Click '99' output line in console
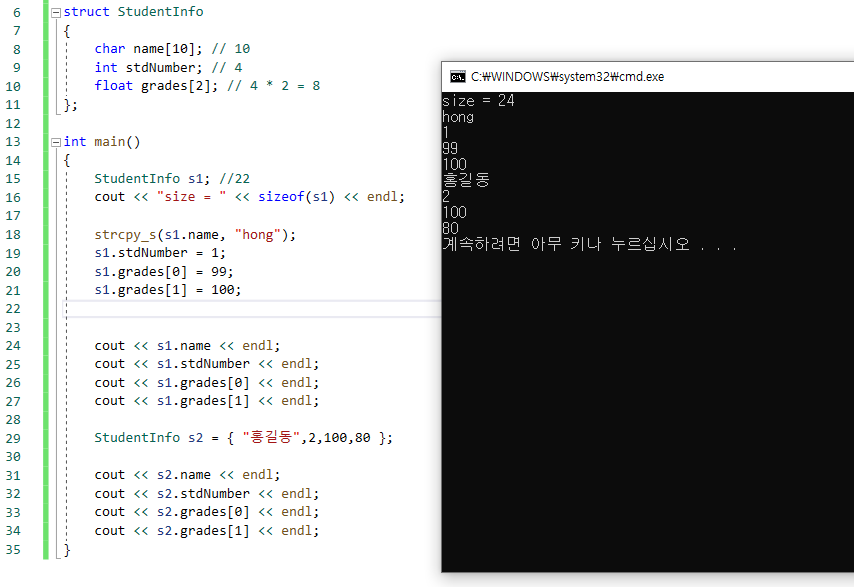This screenshot has width=854, height=587. click(x=450, y=148)
